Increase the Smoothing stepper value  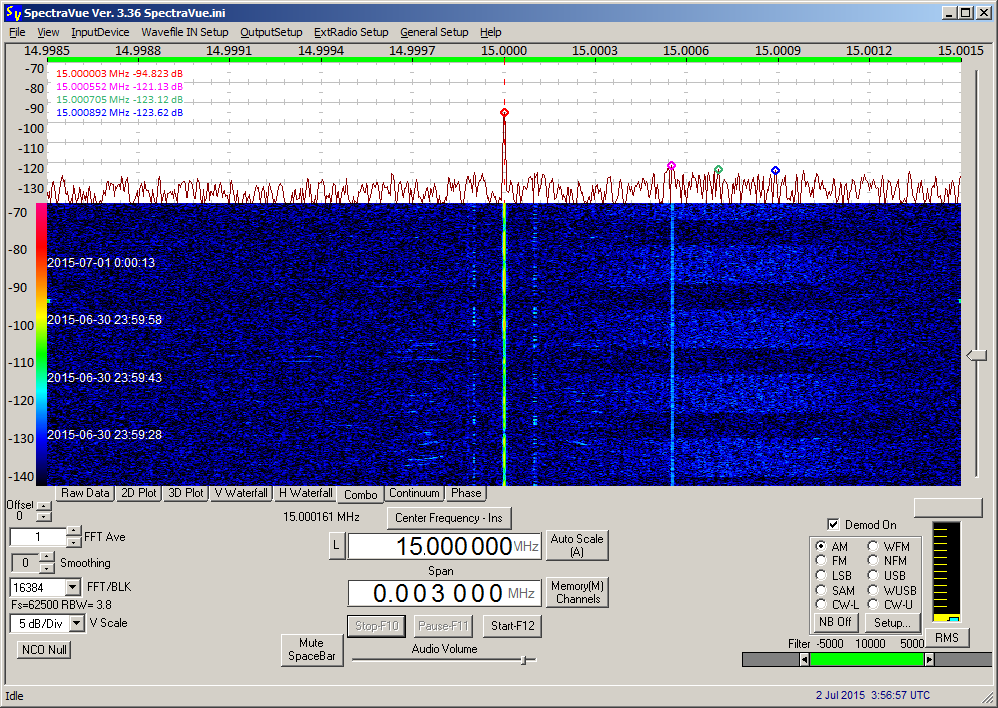[46, 557]
